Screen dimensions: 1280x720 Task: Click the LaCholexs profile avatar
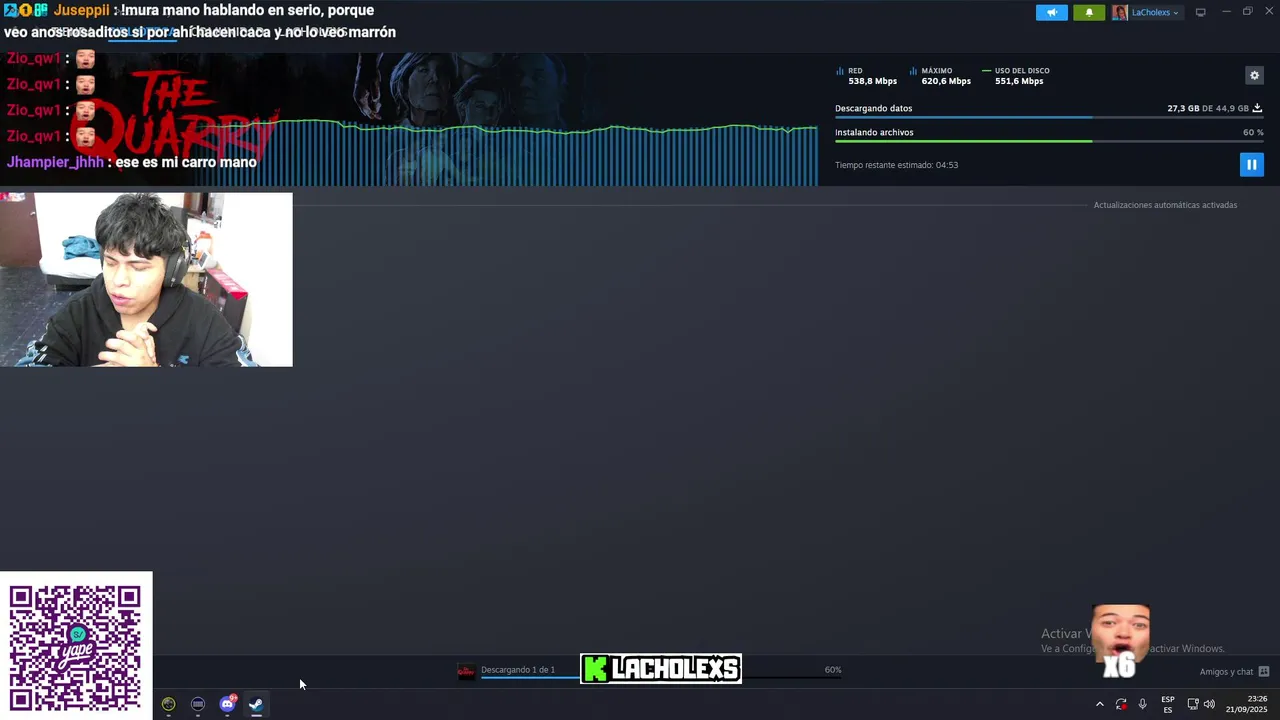pyautogui.click(x=1120, y=12)
